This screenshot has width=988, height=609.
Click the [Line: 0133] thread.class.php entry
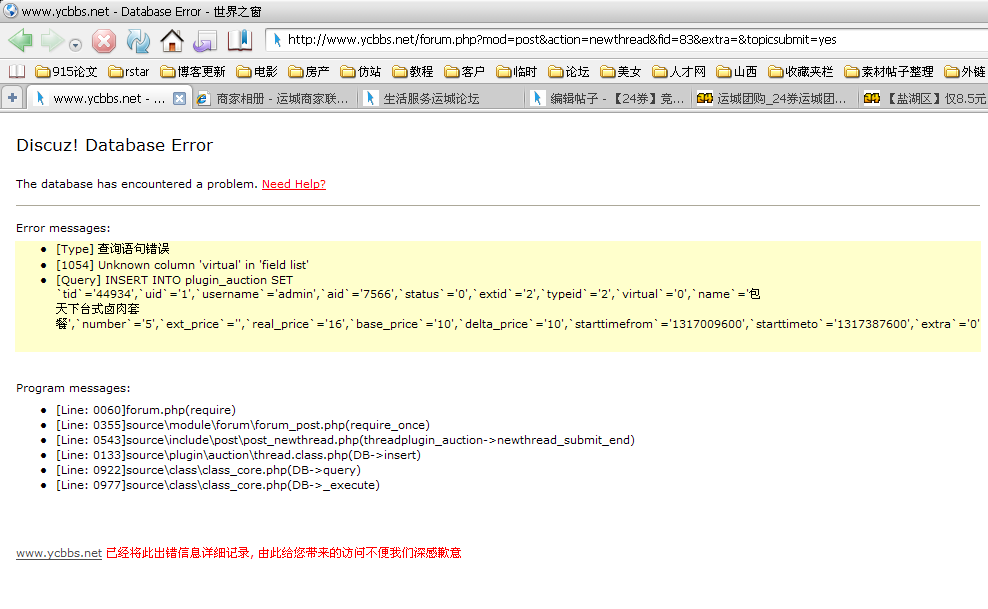pyautogui.click(x=238, y=455)
